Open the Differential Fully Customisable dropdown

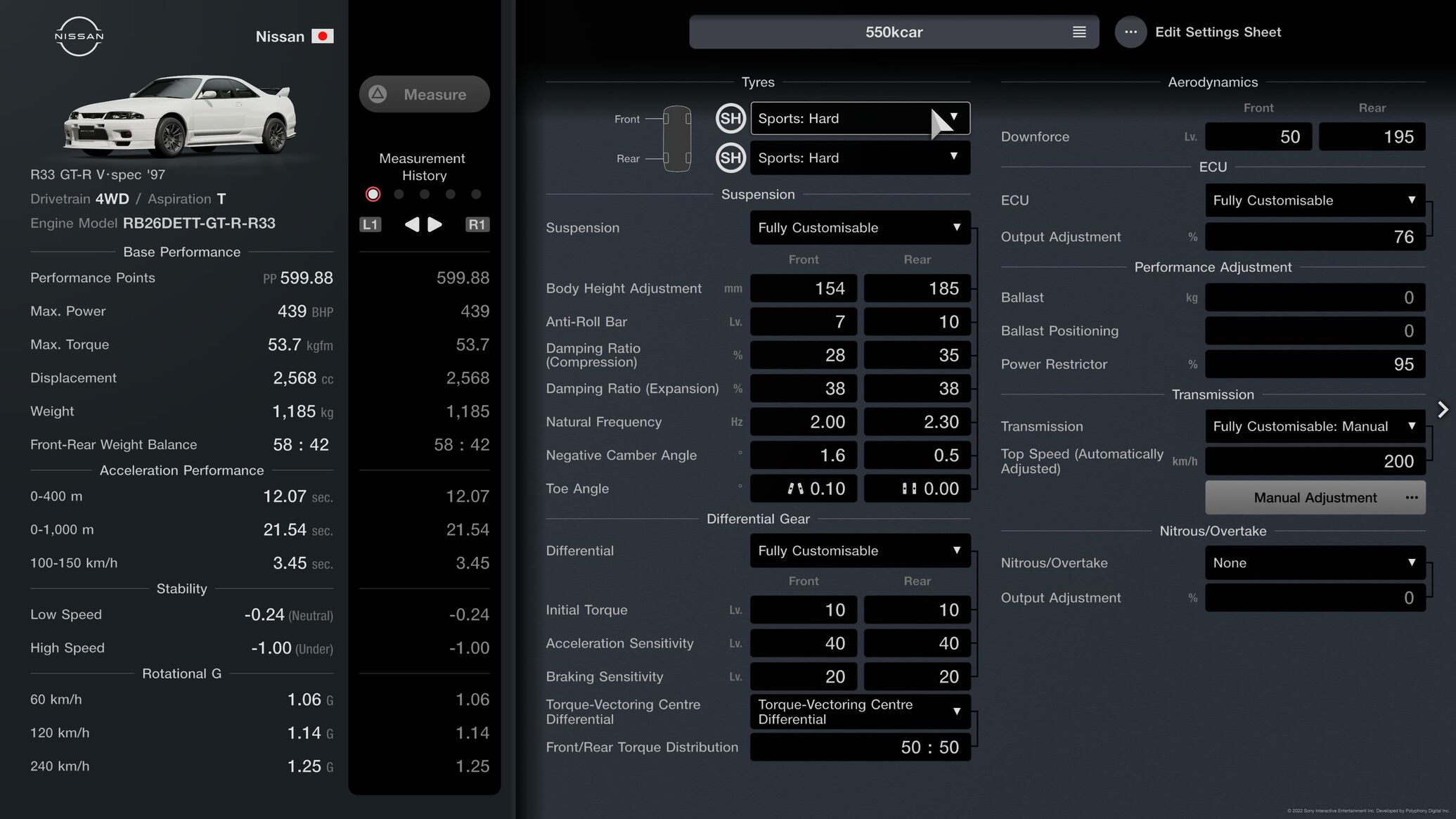pyautogui.click(x=860, y=550)
